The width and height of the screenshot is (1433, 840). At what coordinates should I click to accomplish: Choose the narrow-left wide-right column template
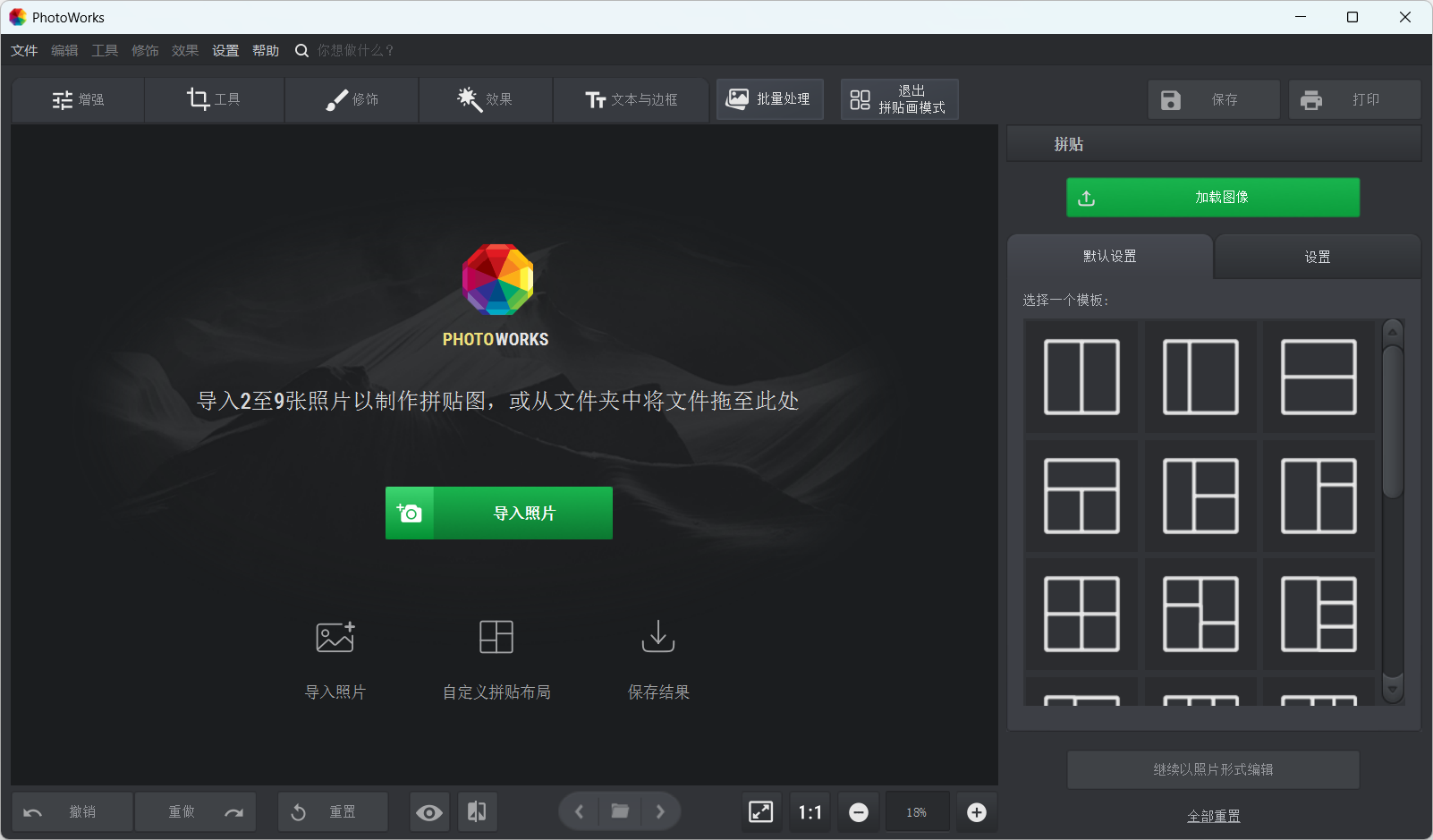tap(1200, 377)
